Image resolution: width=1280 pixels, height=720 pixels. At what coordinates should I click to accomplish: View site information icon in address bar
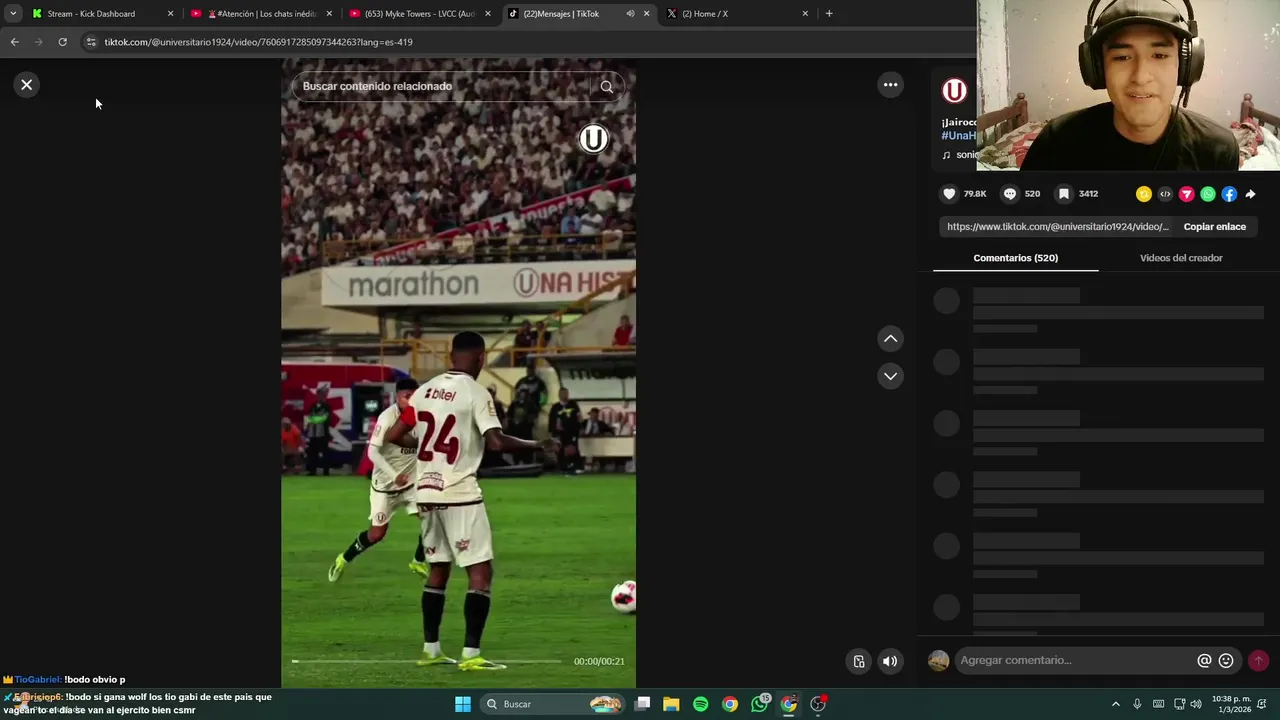click(x=91, y=42)
